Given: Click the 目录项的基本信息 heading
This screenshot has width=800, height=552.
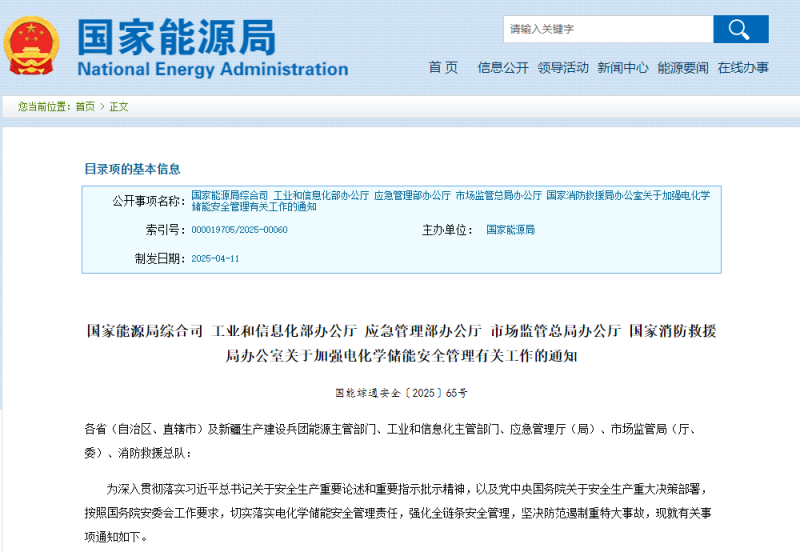Looking at the screenshot, I should (132, 169).
